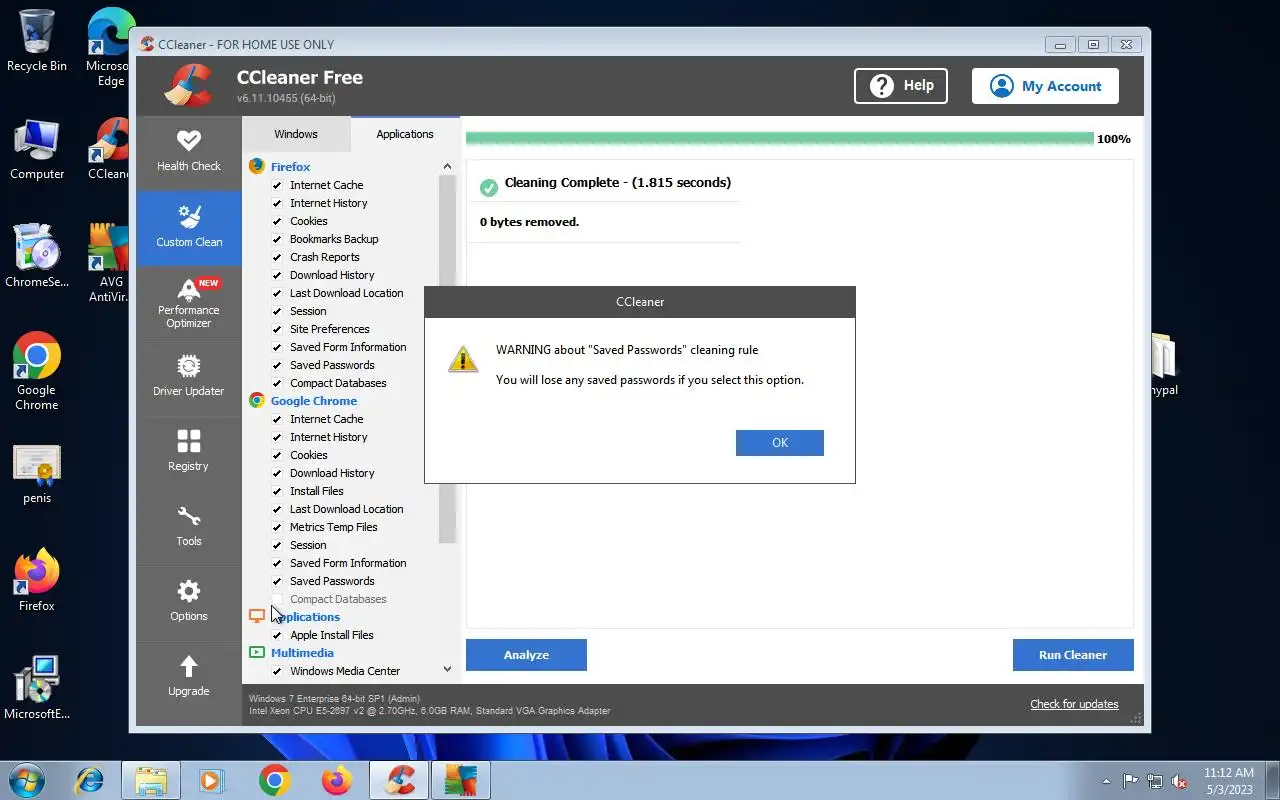
Task: Uncheck Firefox Saved Passwords
Action: [x=277, y=365]
